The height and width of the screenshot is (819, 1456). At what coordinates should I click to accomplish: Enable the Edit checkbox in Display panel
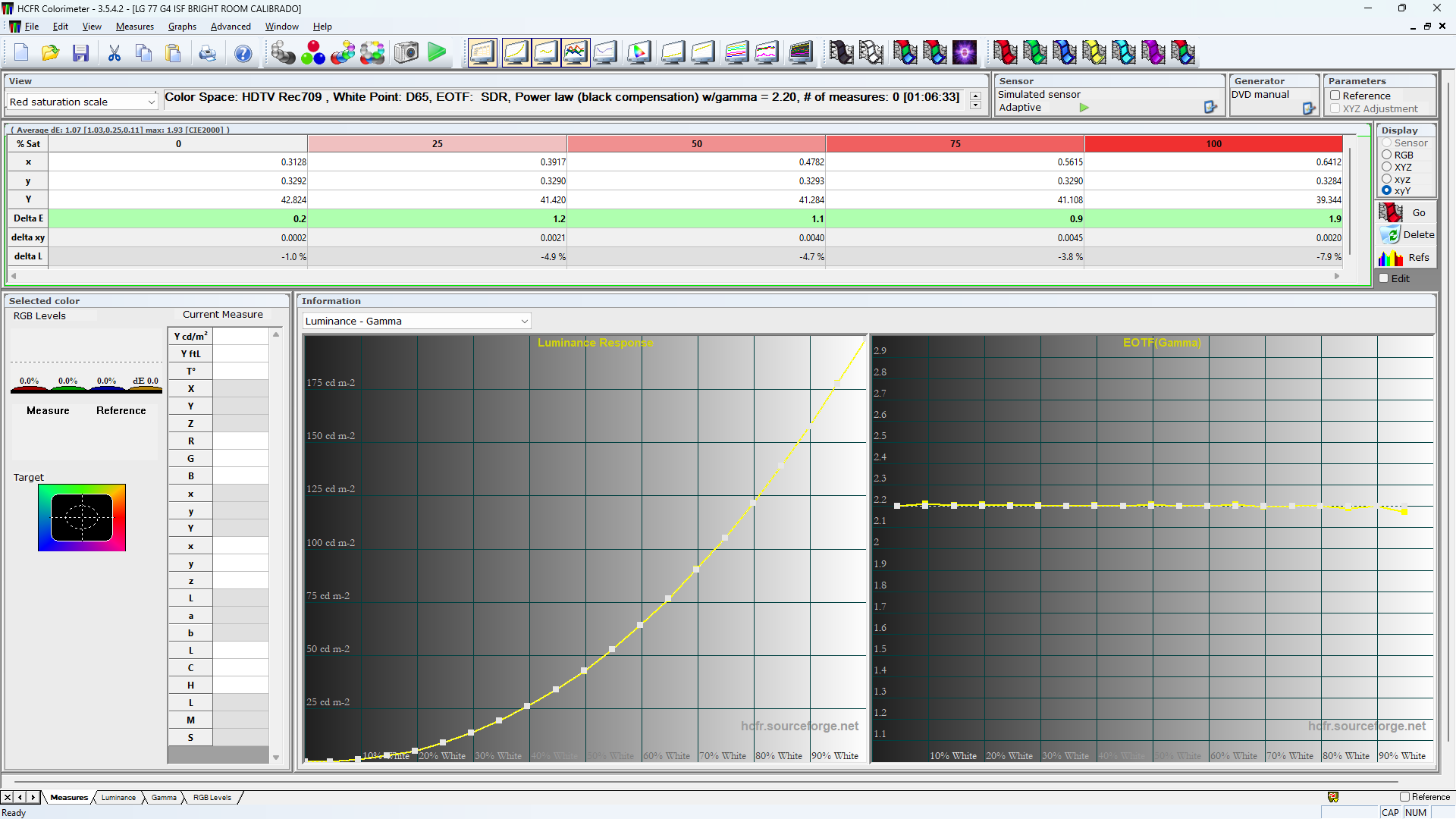pyautogui.click(x=1383, y=278)
